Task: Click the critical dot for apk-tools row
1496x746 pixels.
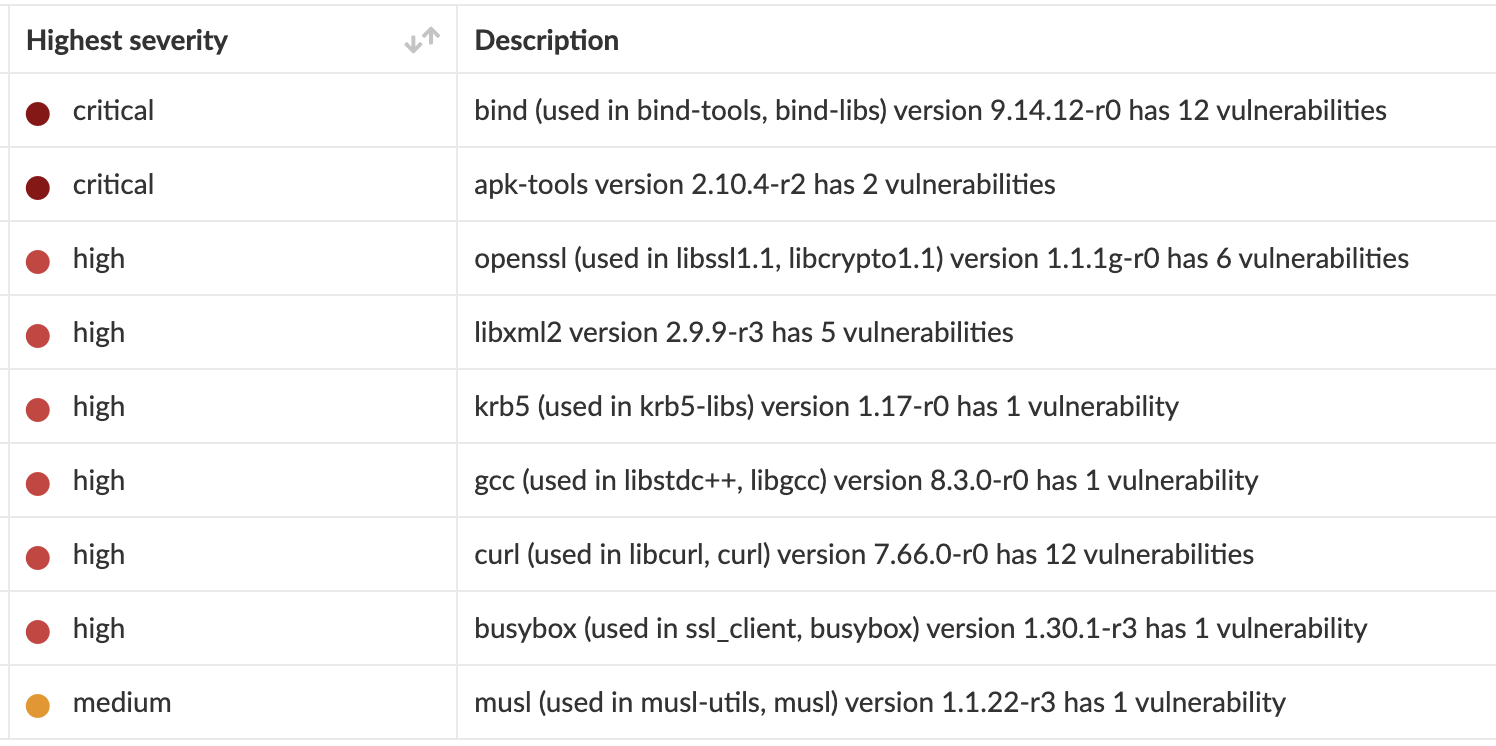Action: (38, 187)
